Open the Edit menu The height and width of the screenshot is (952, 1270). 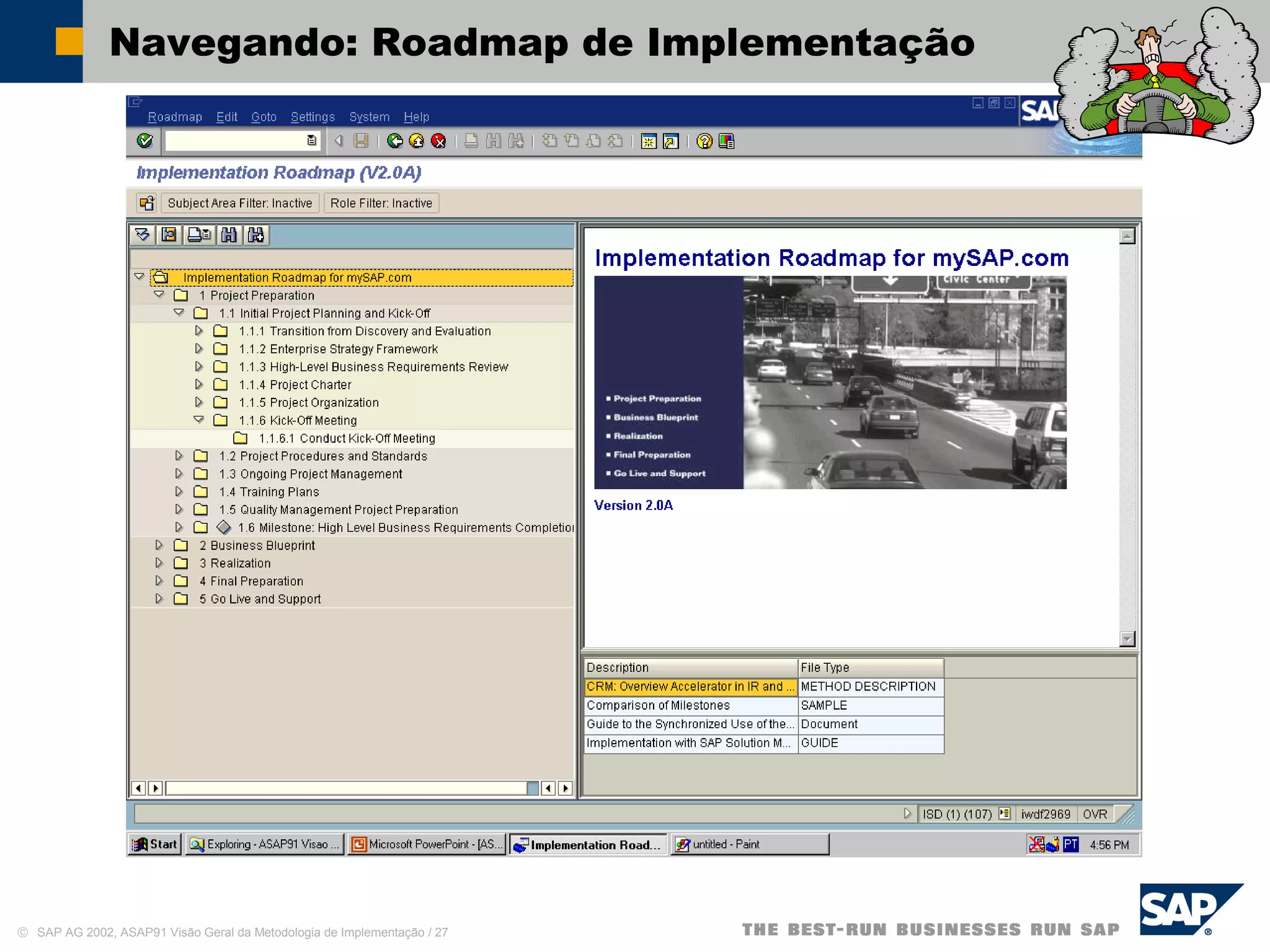(x=226, y=117)
